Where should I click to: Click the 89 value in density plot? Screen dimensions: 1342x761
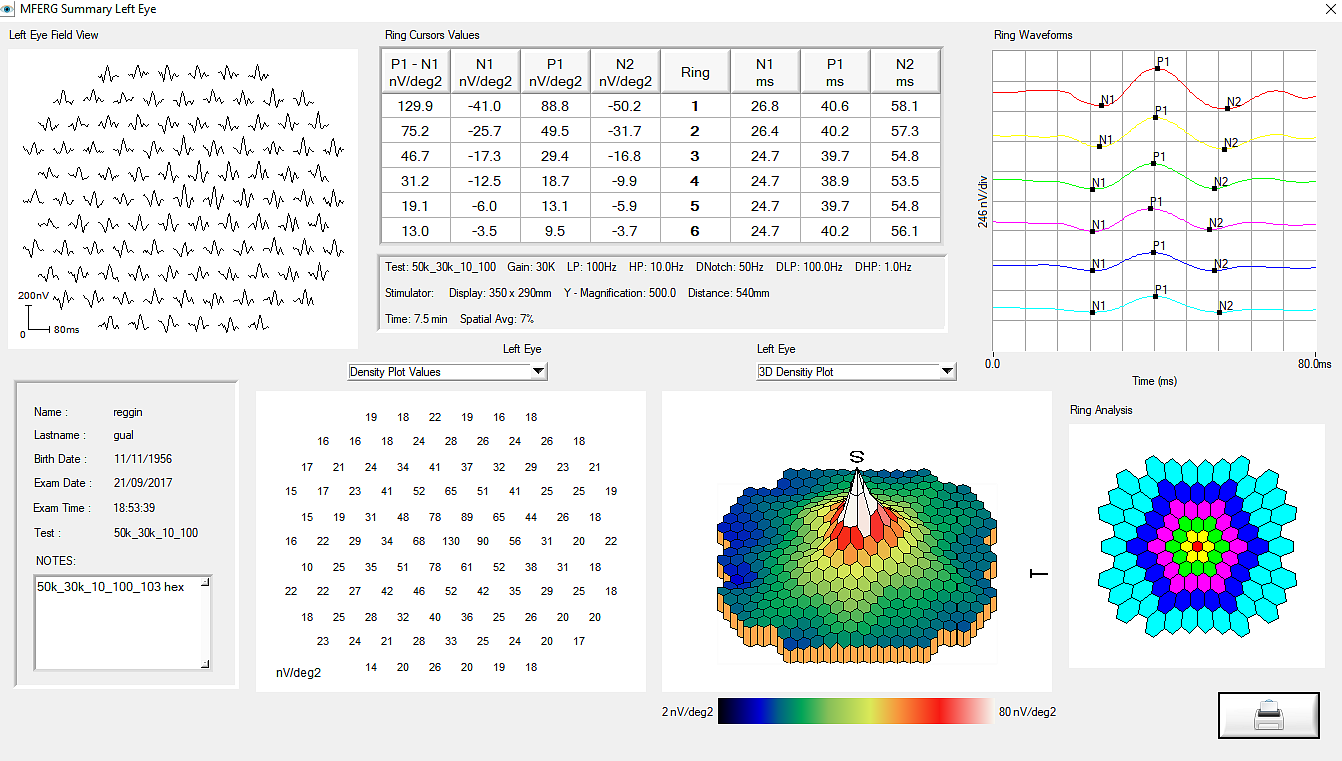tap(467, 517)
